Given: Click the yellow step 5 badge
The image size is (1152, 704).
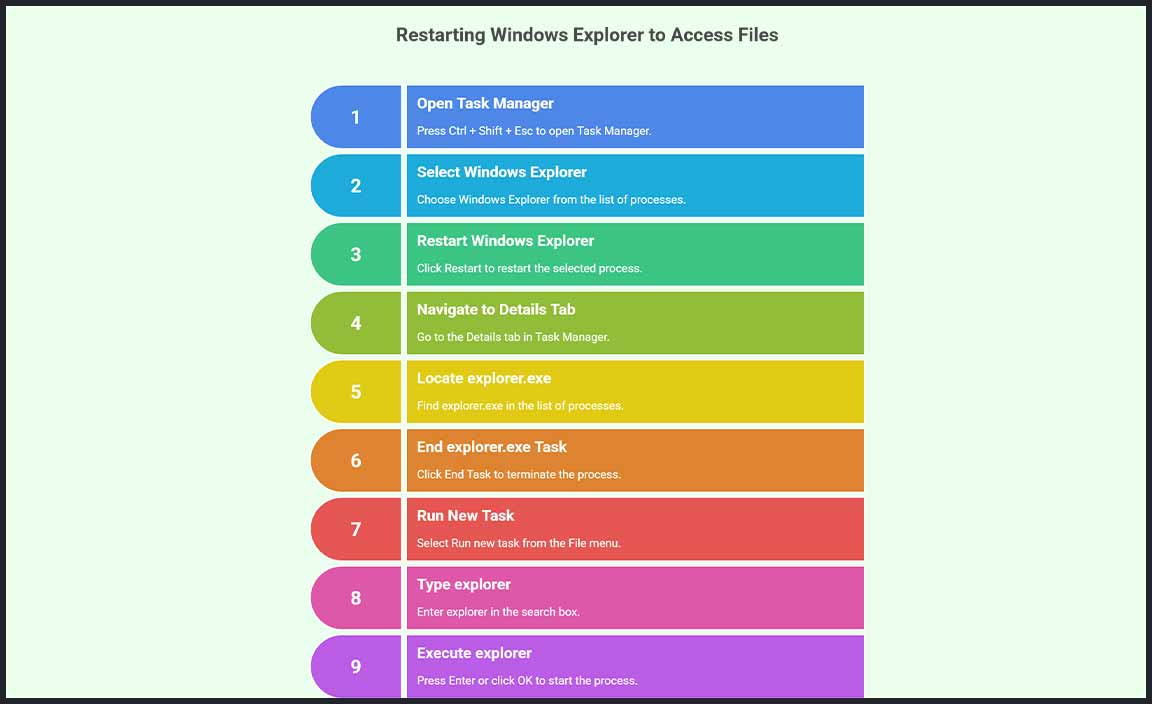Looking at the screenshot, I should point(356,392).
